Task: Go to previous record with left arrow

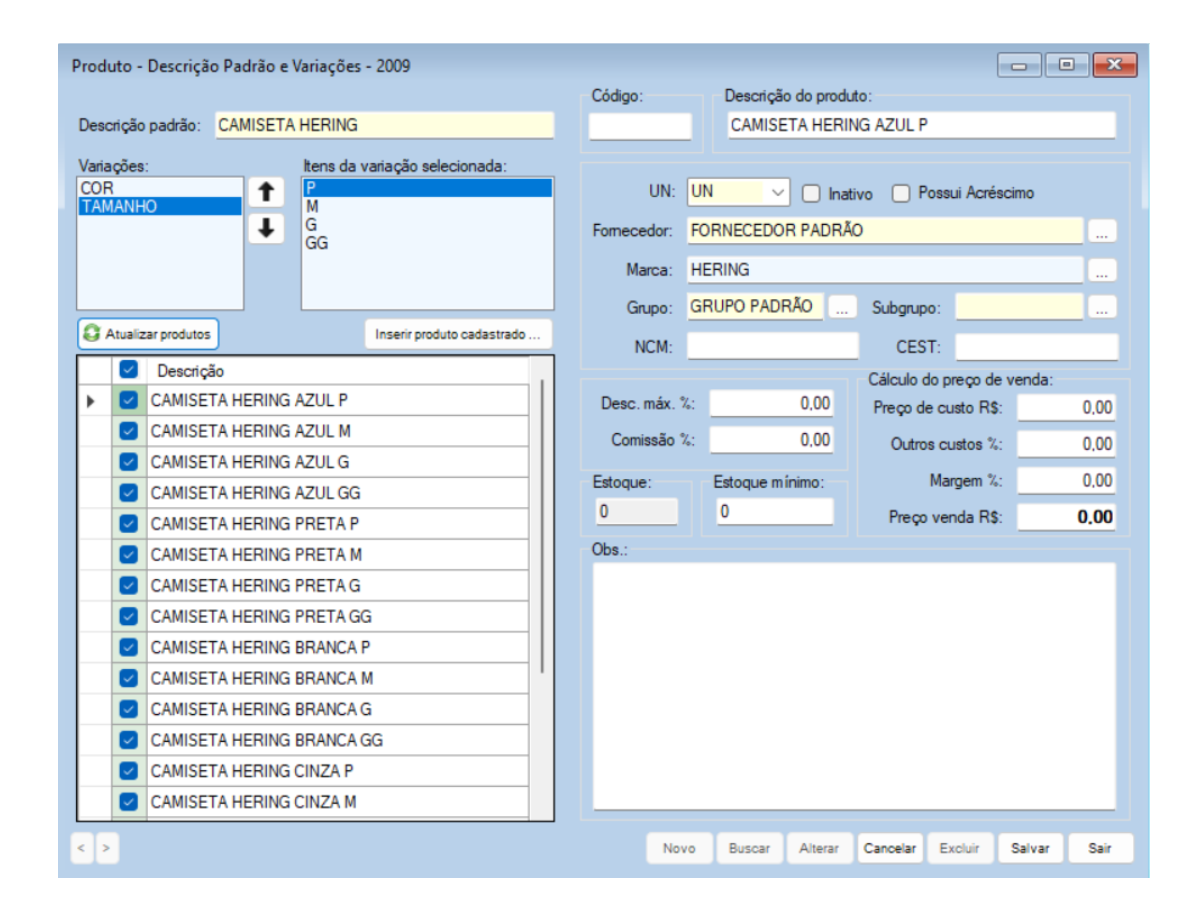Action: [x=82, y=849]
